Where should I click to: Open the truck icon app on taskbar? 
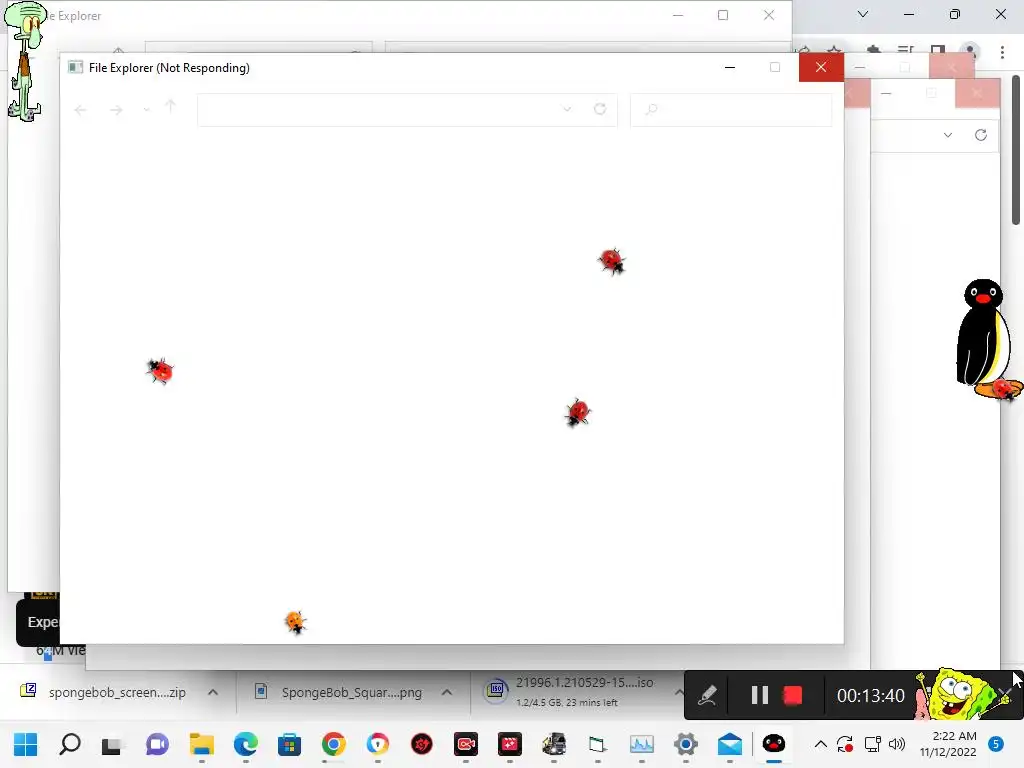(x=554, y=744)
